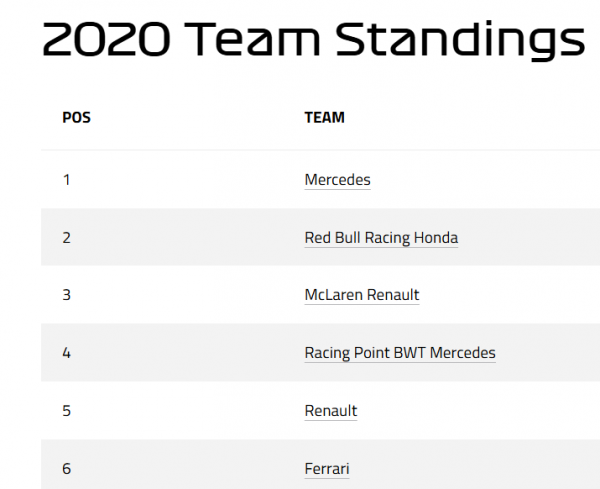Open the Mercedes team link
The image size is (600, 489).
coord(338,180)
